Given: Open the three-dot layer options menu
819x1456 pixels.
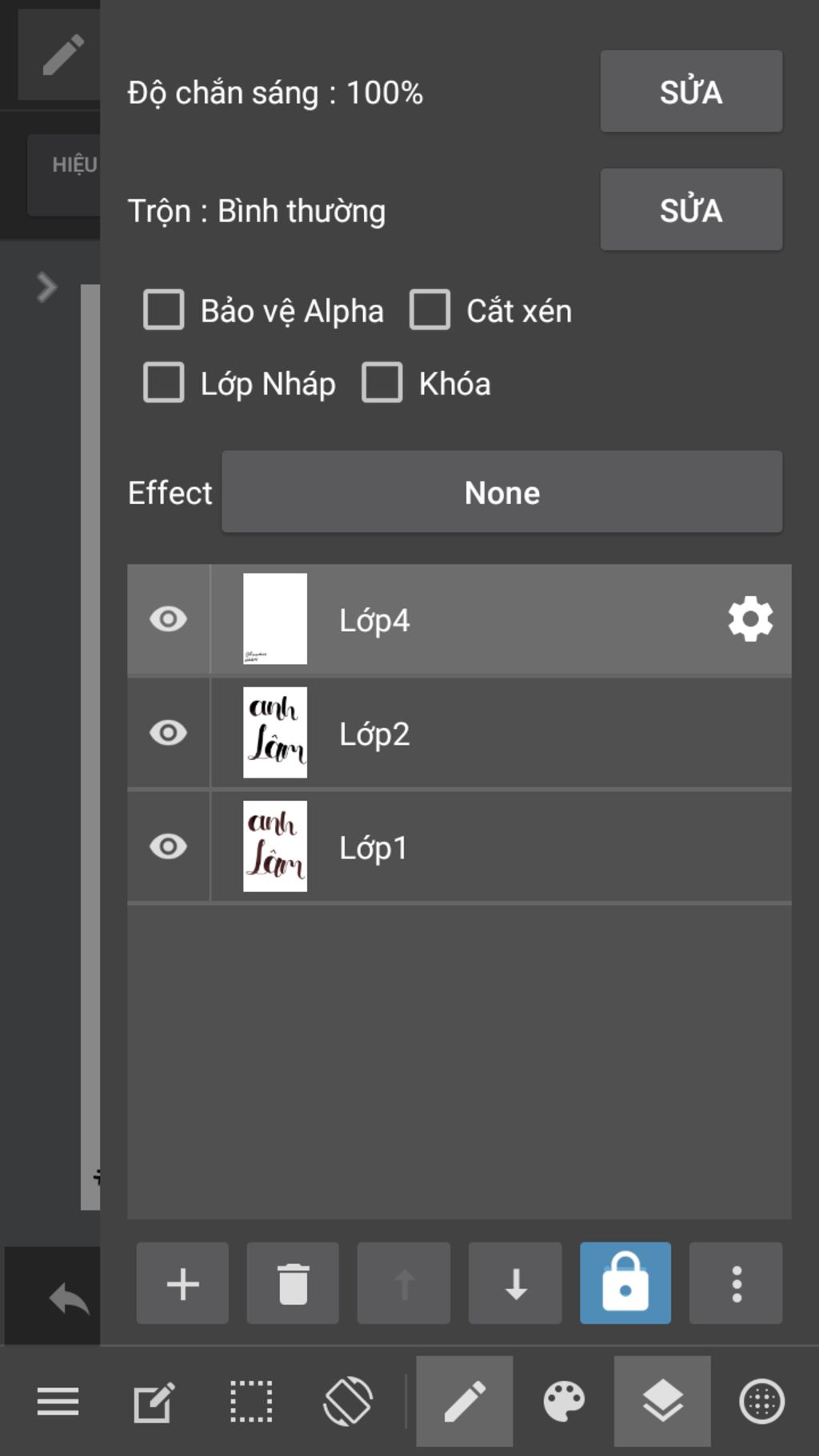Looking at the screenshot, I should point(736,1283).
